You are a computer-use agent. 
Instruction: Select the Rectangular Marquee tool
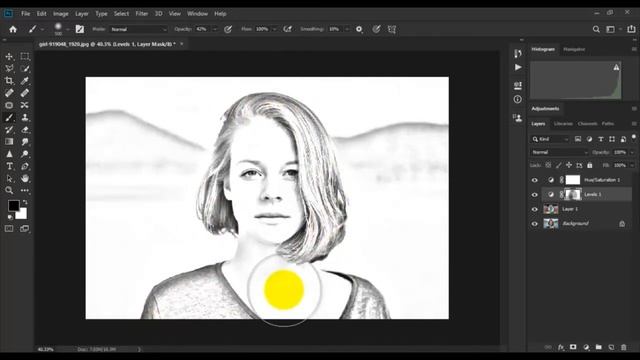point(25,56)
